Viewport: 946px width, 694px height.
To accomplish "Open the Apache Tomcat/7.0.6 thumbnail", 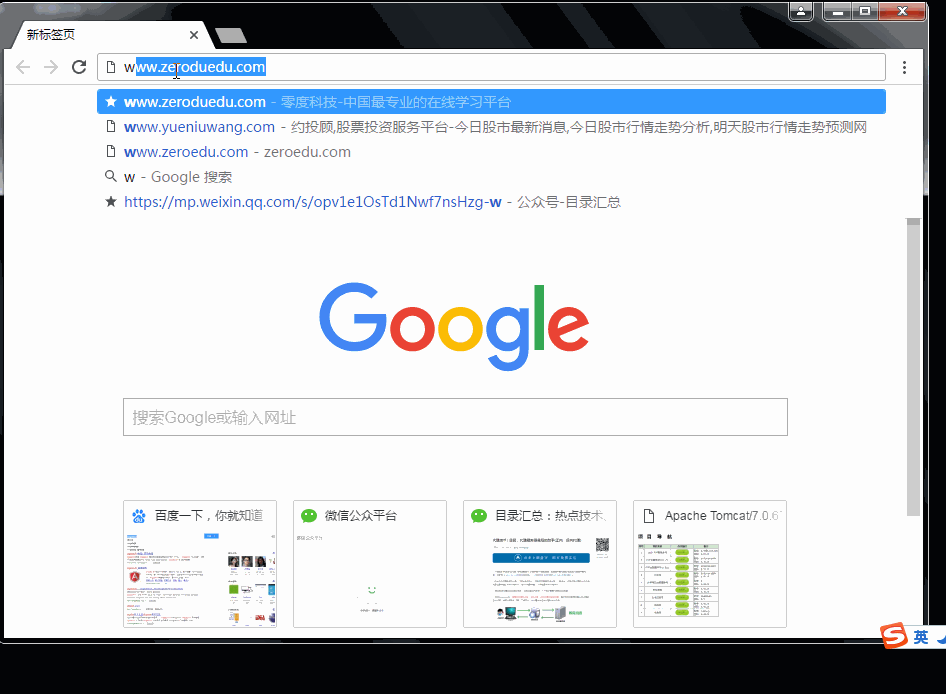I will pyautogui.click(x=710, y=564).
